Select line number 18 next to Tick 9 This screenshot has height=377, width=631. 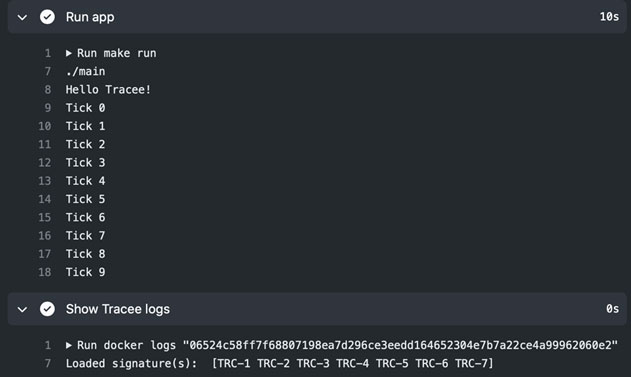[45, 272]
